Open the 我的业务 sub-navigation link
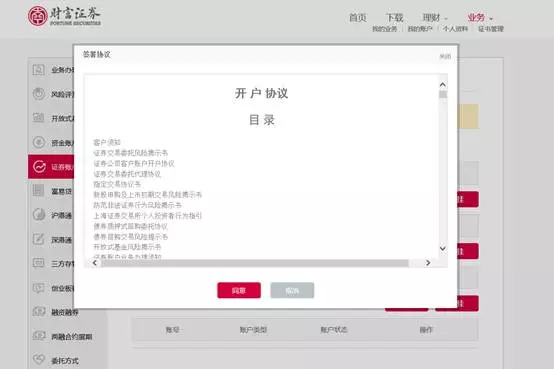The width and height of the screenshot is (554, 369). point(384,29)
